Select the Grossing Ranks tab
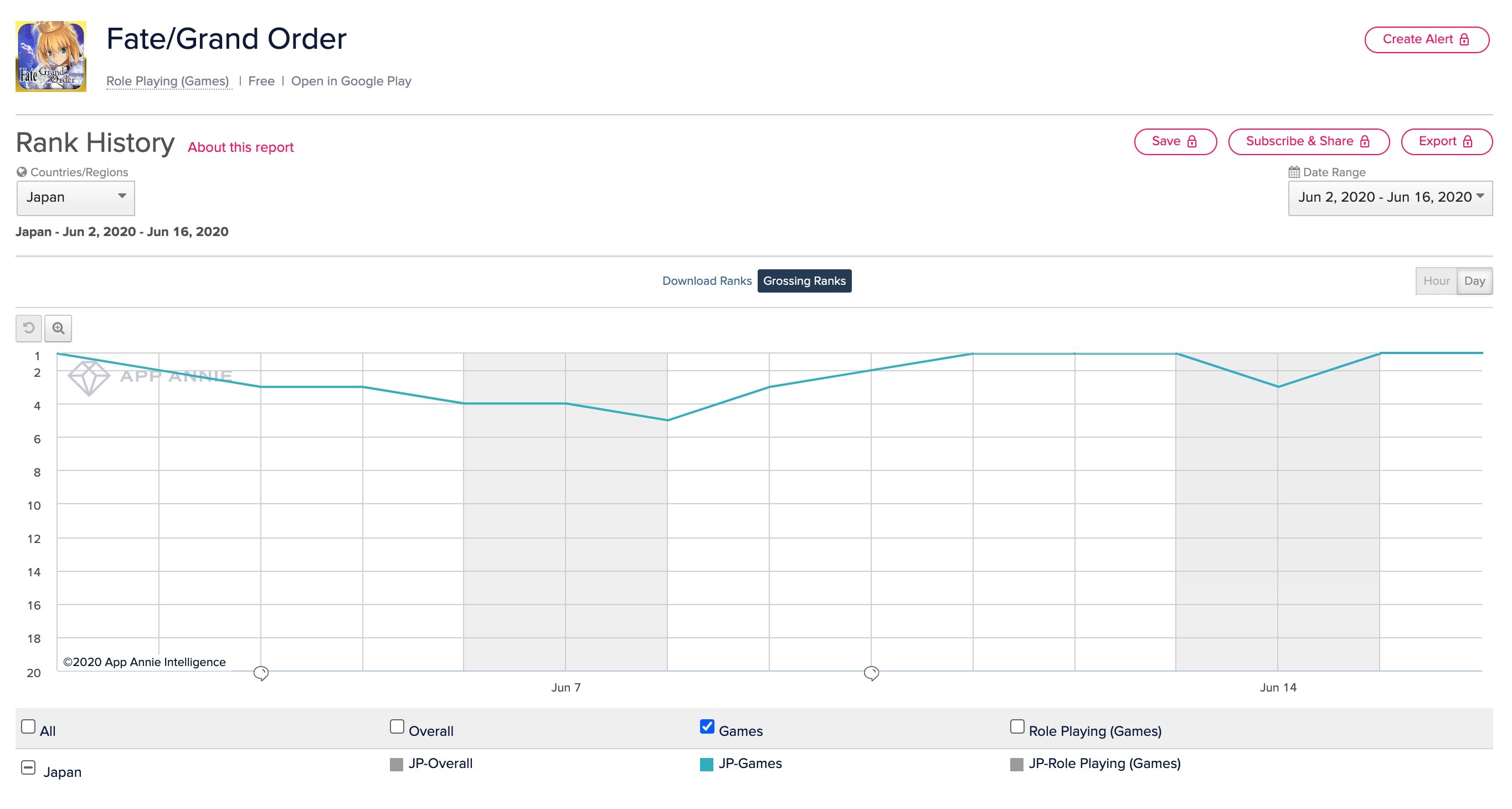Screen dimensions: 1512x809 tap(804, 281)
